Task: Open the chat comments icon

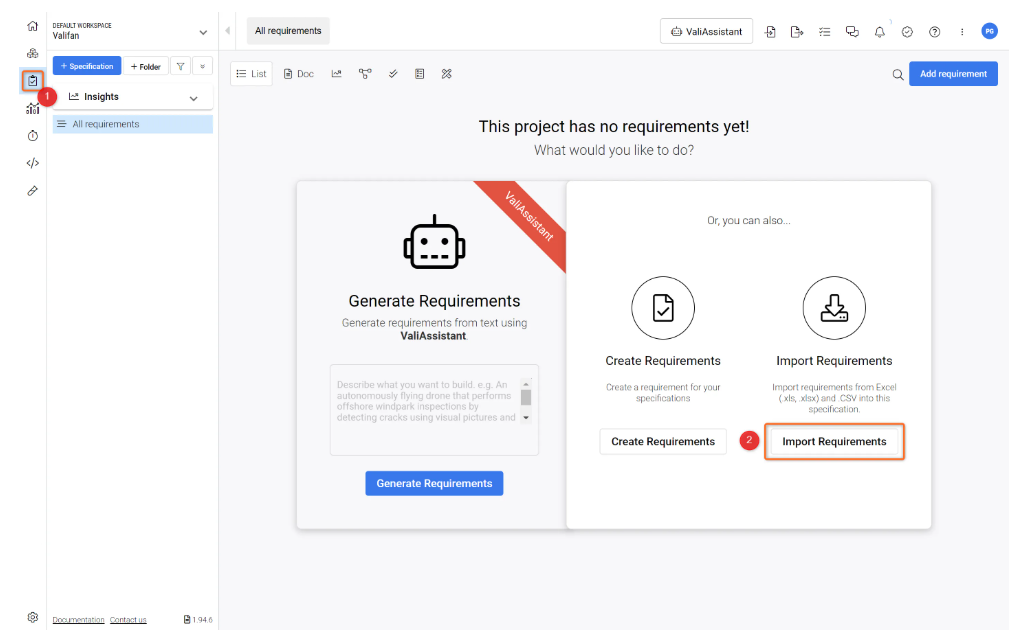Action: 852,31
